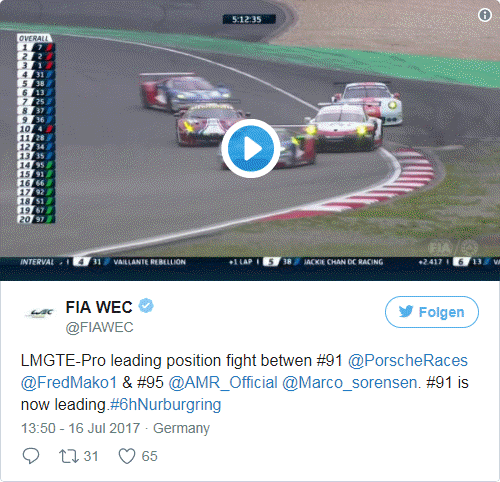Viewport: 500px width, 482px height.
Task: Click the FIA WEC display name
Action: (99, 307)
